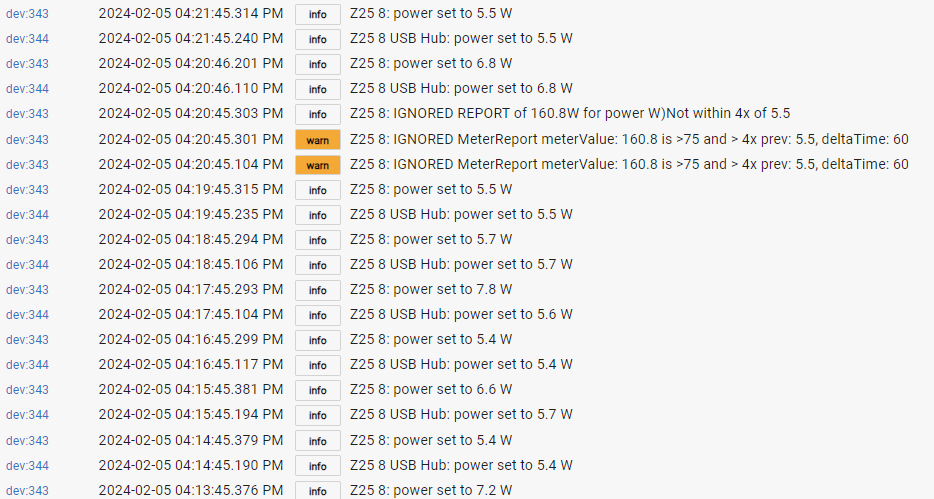Click info badge on IGNORED REPORT row
This screenshot has height=499, width=934.
(x=317, y=114)
